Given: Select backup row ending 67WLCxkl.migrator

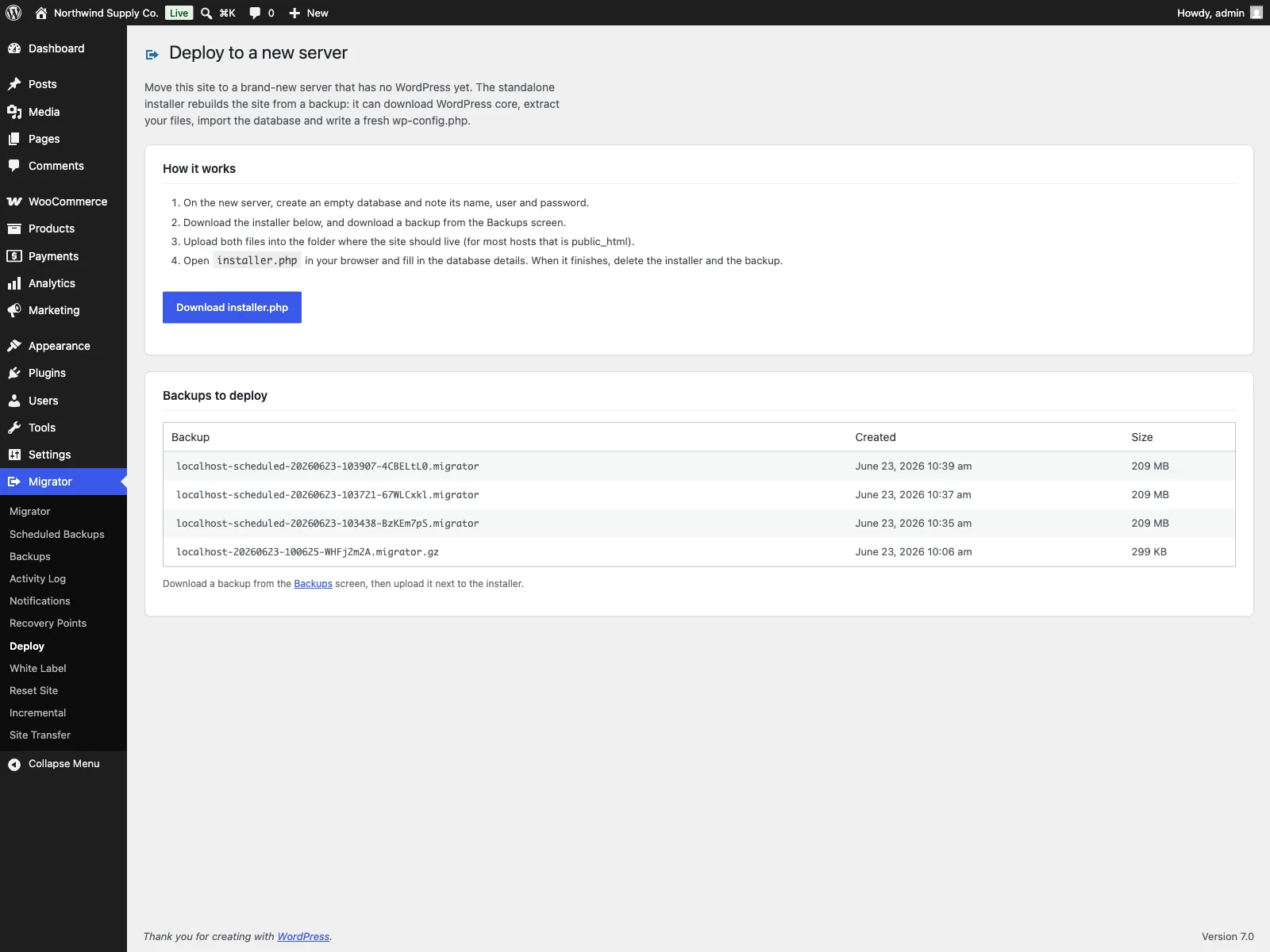Looking at the screenshot, I should 699,495.
